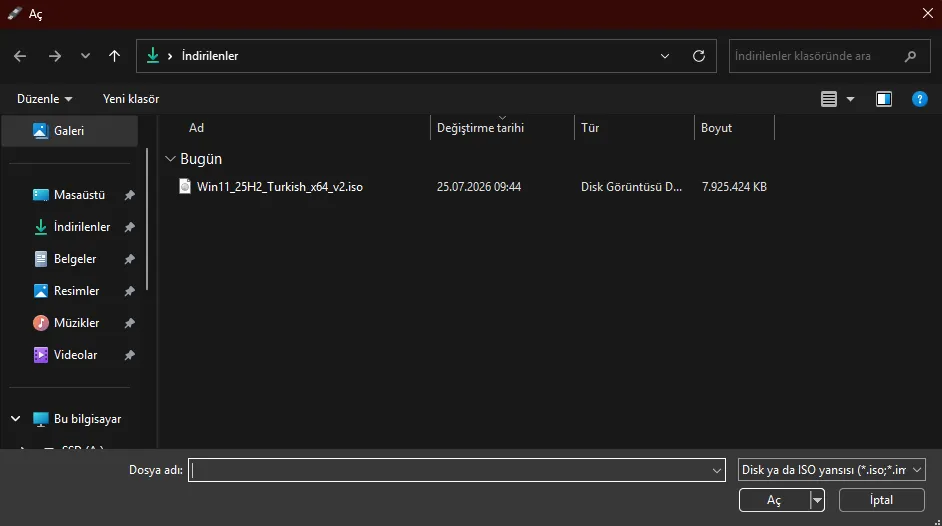Open Belgeler from the sidebar
942x526 pixels.
74,259
